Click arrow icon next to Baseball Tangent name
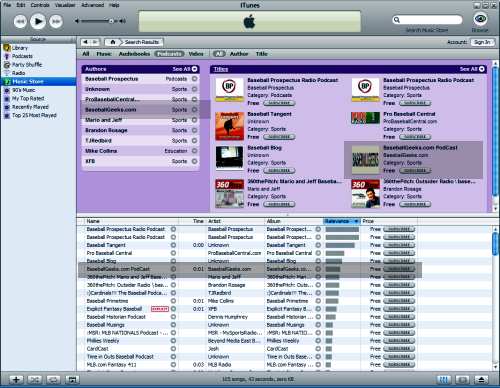 [x=173, y=245]
